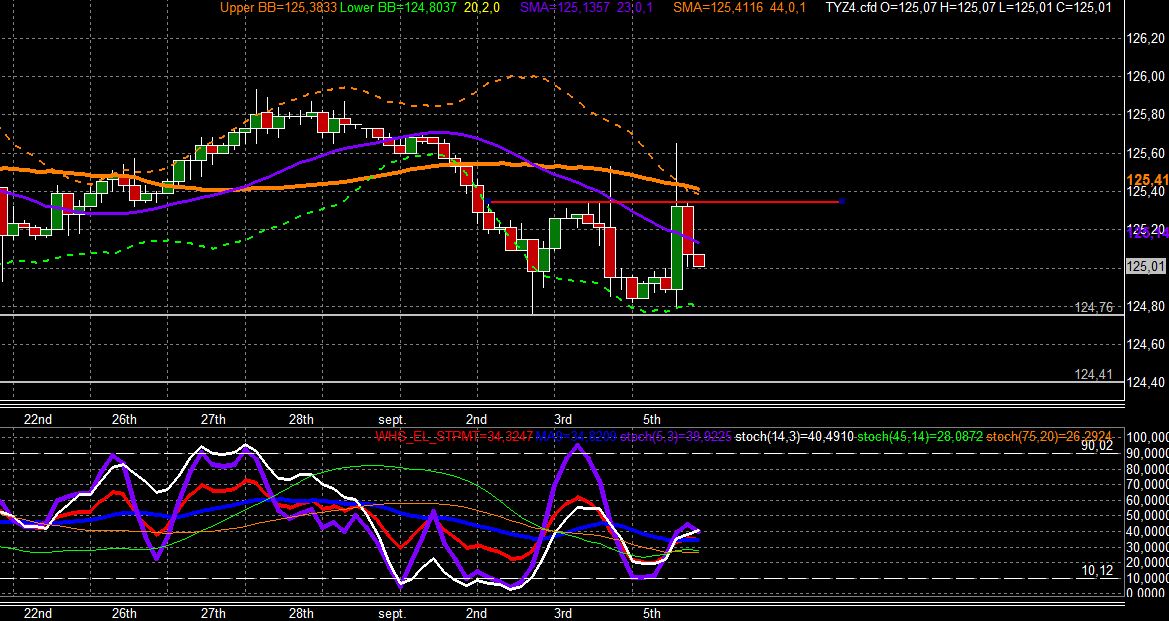Click the 27th date on price chart axis
This screenshot has width=1169, height=621.
(212, 419)
